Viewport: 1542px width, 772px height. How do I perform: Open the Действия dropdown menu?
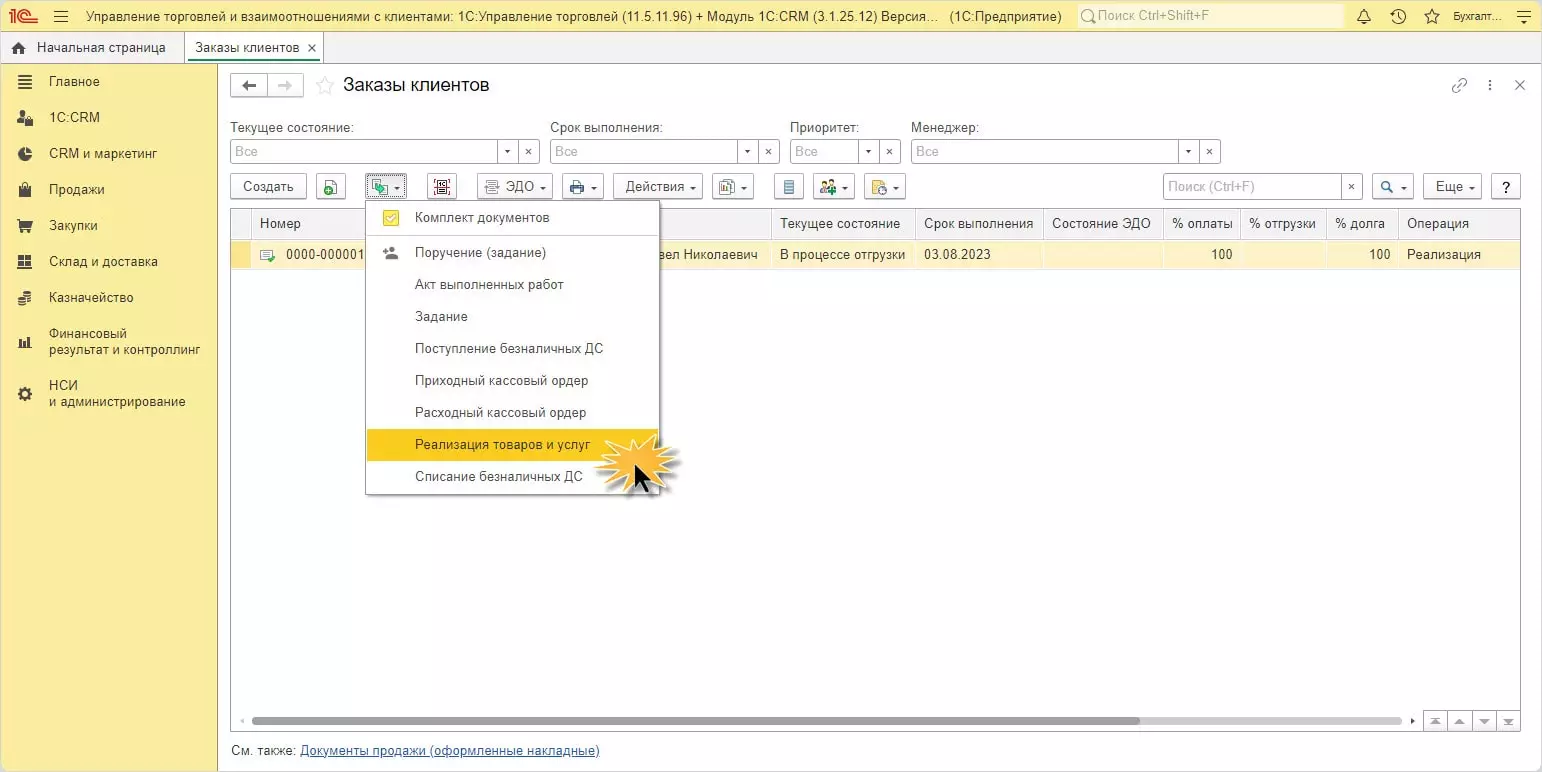pos(658,187)
